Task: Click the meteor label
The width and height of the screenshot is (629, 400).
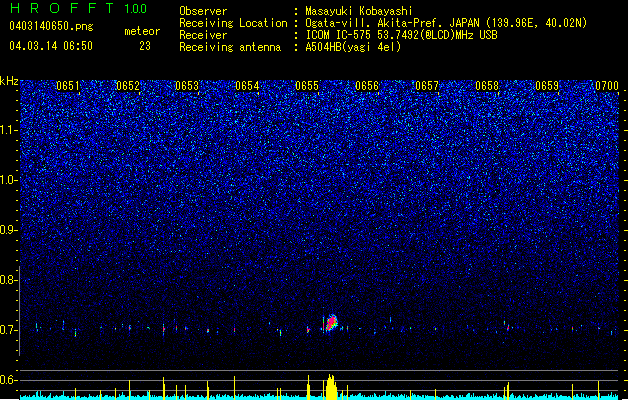Action: (142, 31)
